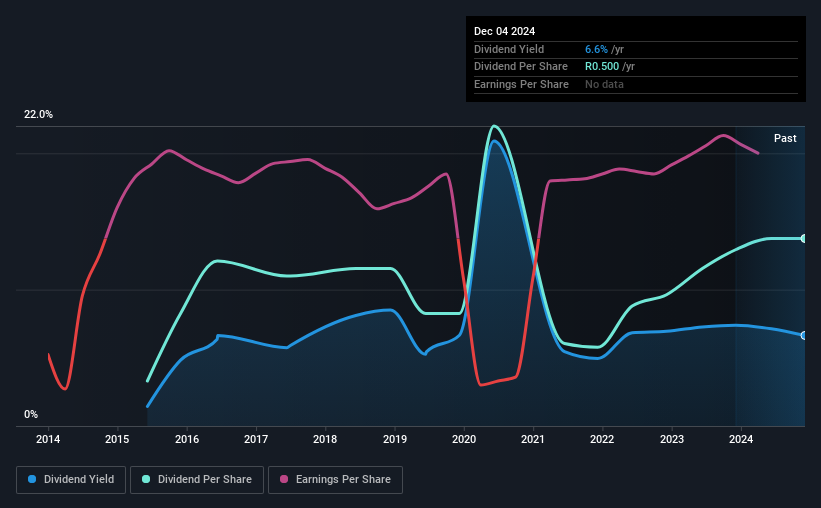Click the R0.500 dividend per share value
This screenshot has width=821, height=508.
(x=602, y=67)
